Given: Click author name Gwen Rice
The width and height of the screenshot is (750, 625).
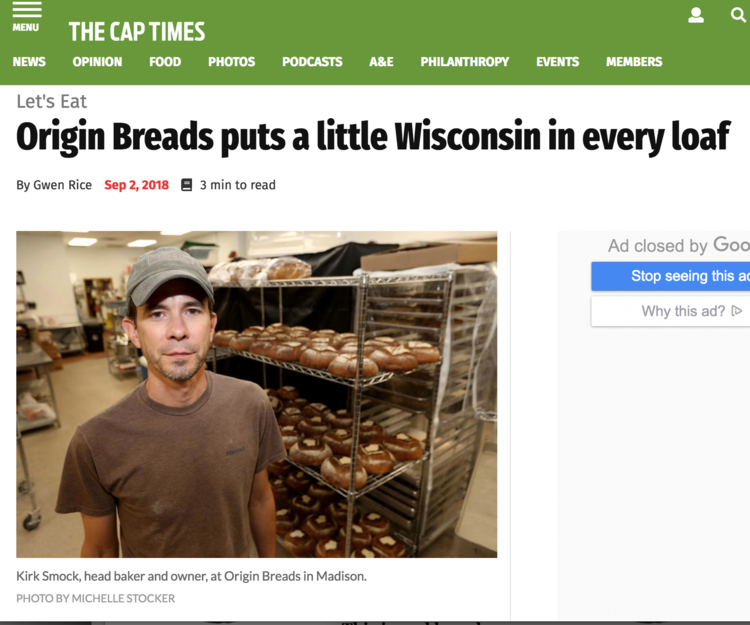Looking at the screenshot, I should (62, 185).
